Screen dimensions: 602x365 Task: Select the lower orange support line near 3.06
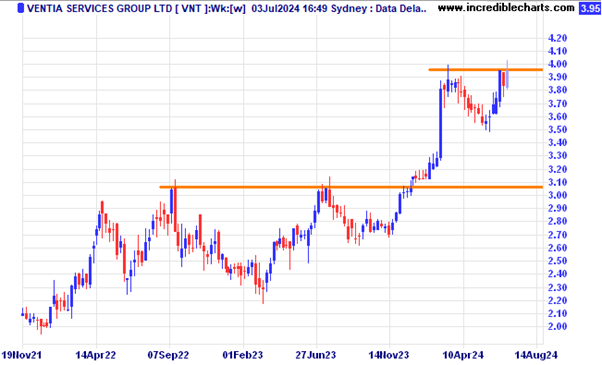351,187
